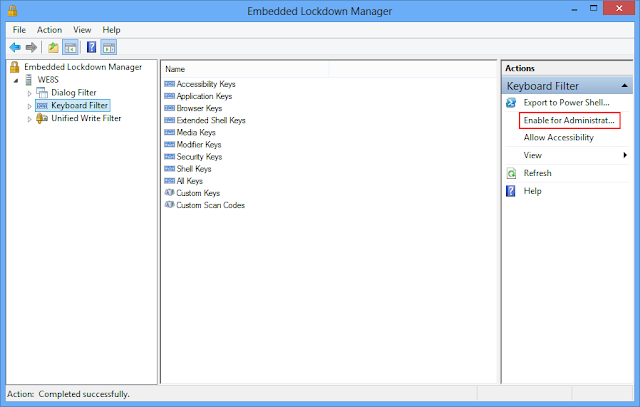Toggle the Show/Hide Action Pane icon
Viewport: 640px width, 407px height.
coord(109,47)
